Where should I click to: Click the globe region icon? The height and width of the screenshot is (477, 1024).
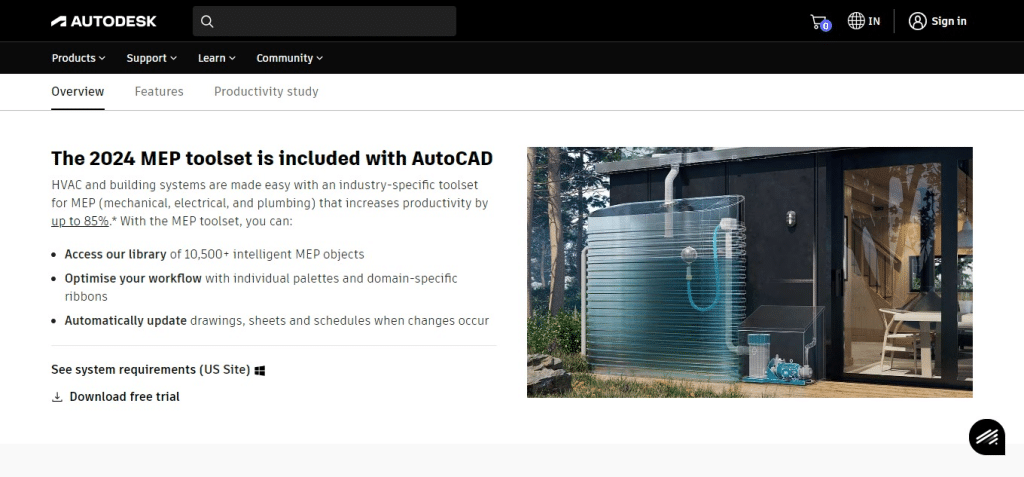[856, 21]
